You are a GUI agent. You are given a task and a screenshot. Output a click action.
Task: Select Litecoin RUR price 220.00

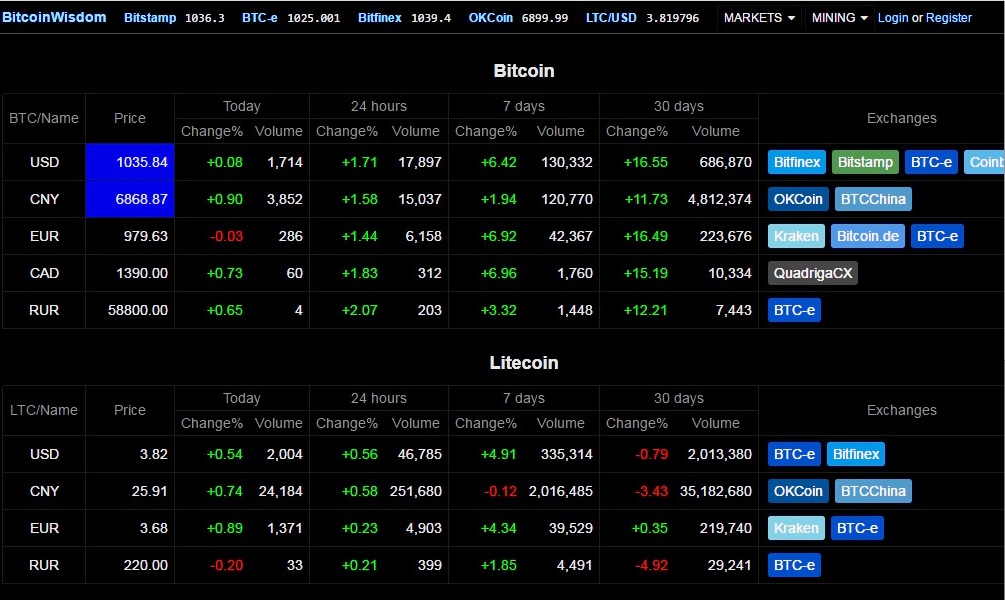coord(145,565)
